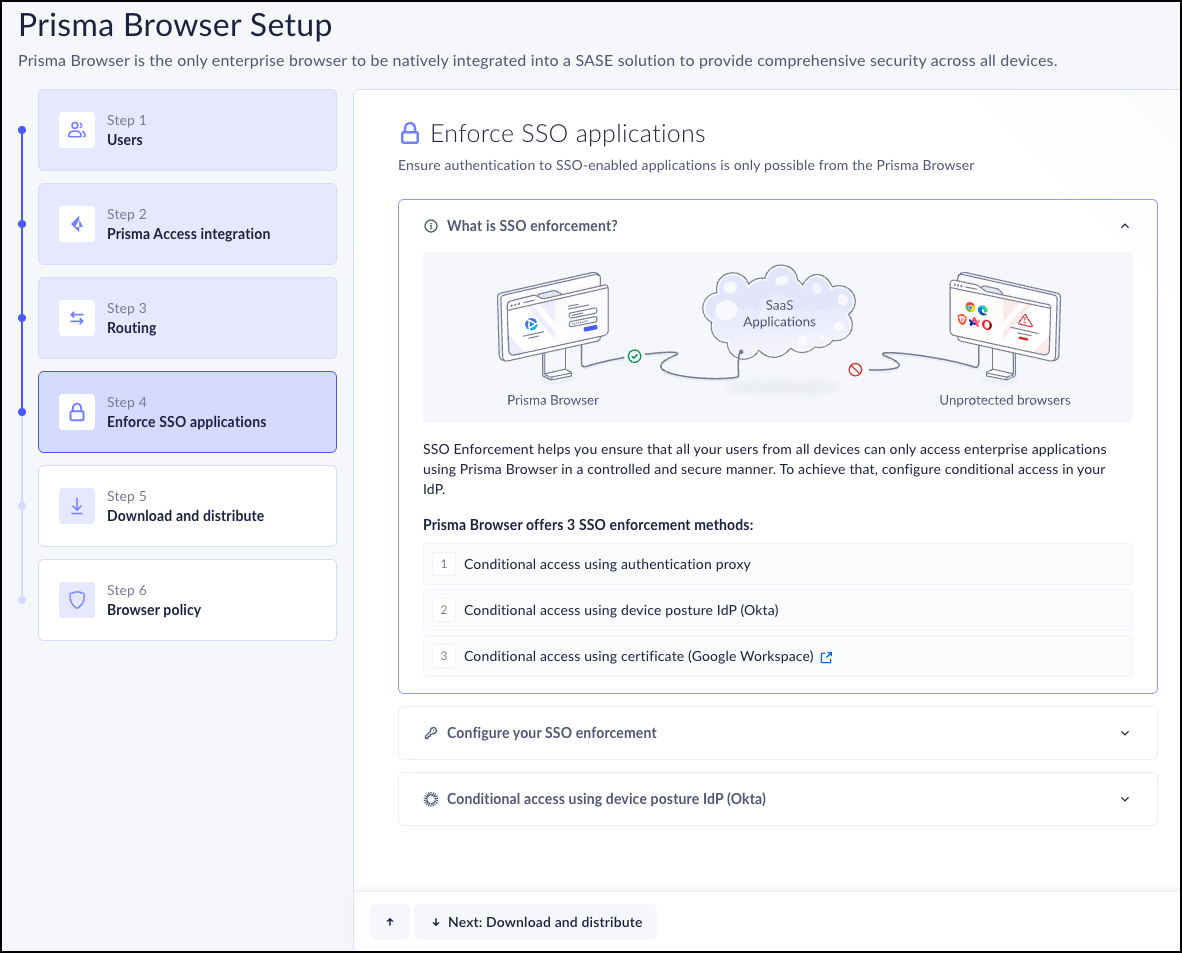Select Conditional access using authentication proxy
Image resolution: width=1182 pixels, height=953 pixels.
pos(607,564)
